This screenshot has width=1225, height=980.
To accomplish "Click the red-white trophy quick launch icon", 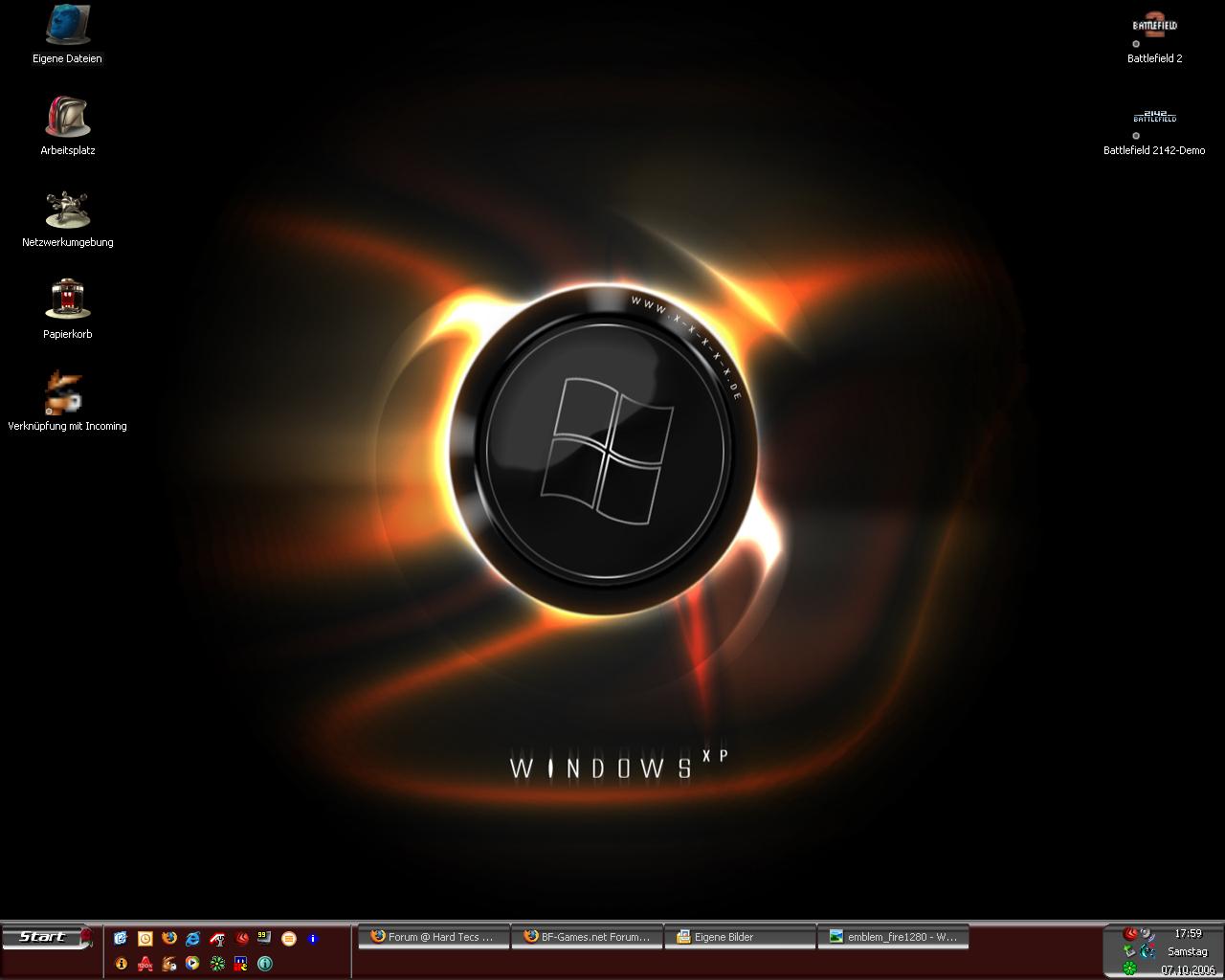I will coord(217,939).
